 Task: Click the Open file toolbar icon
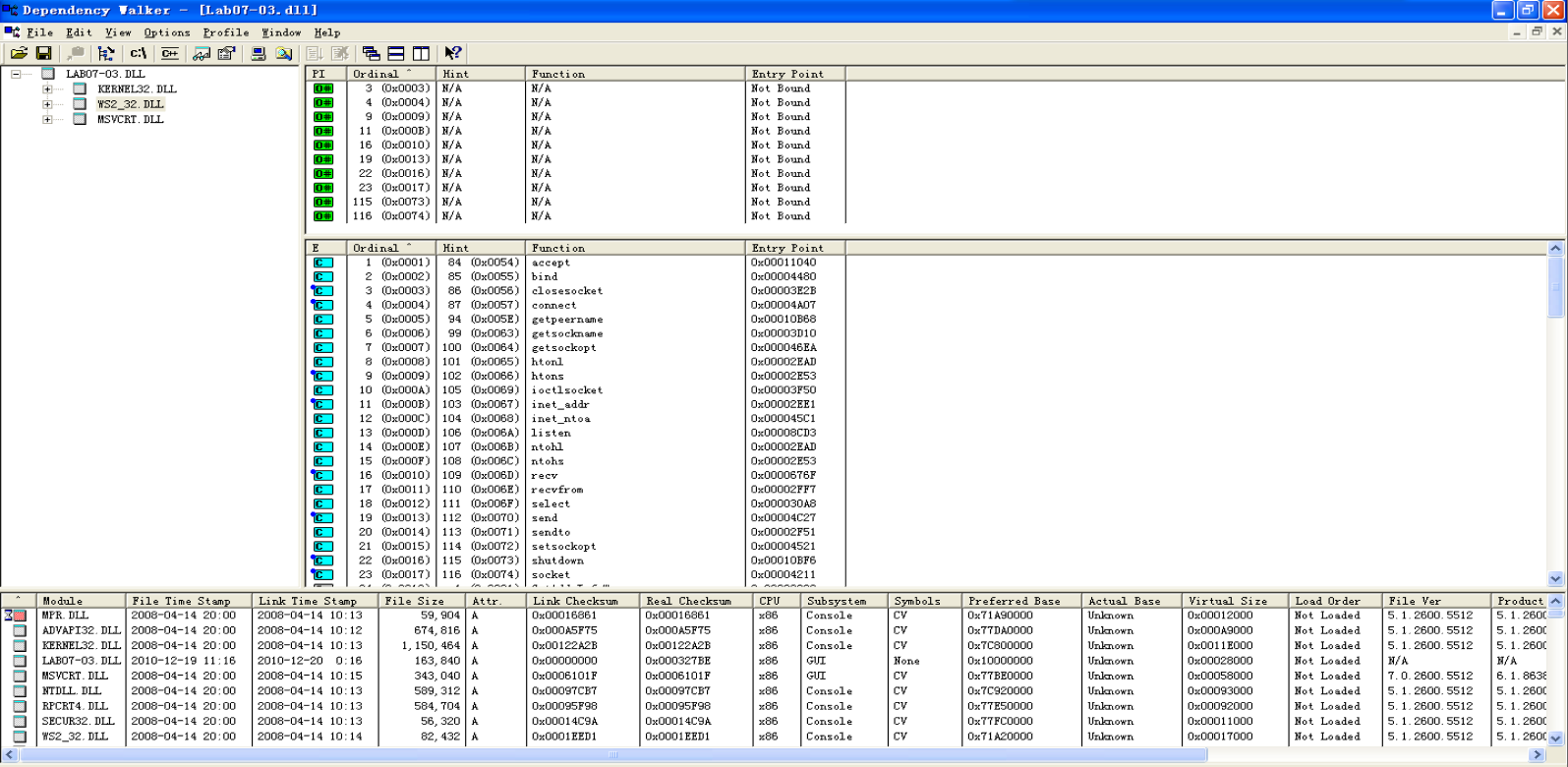pyautogui.click(x=19, y=53)
